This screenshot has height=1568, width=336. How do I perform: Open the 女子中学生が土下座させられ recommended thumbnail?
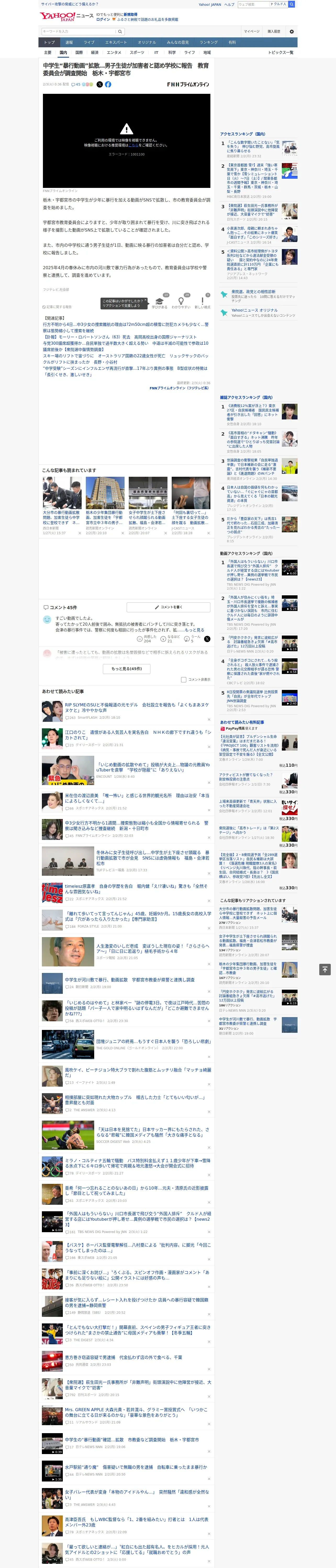click(148, 493)
